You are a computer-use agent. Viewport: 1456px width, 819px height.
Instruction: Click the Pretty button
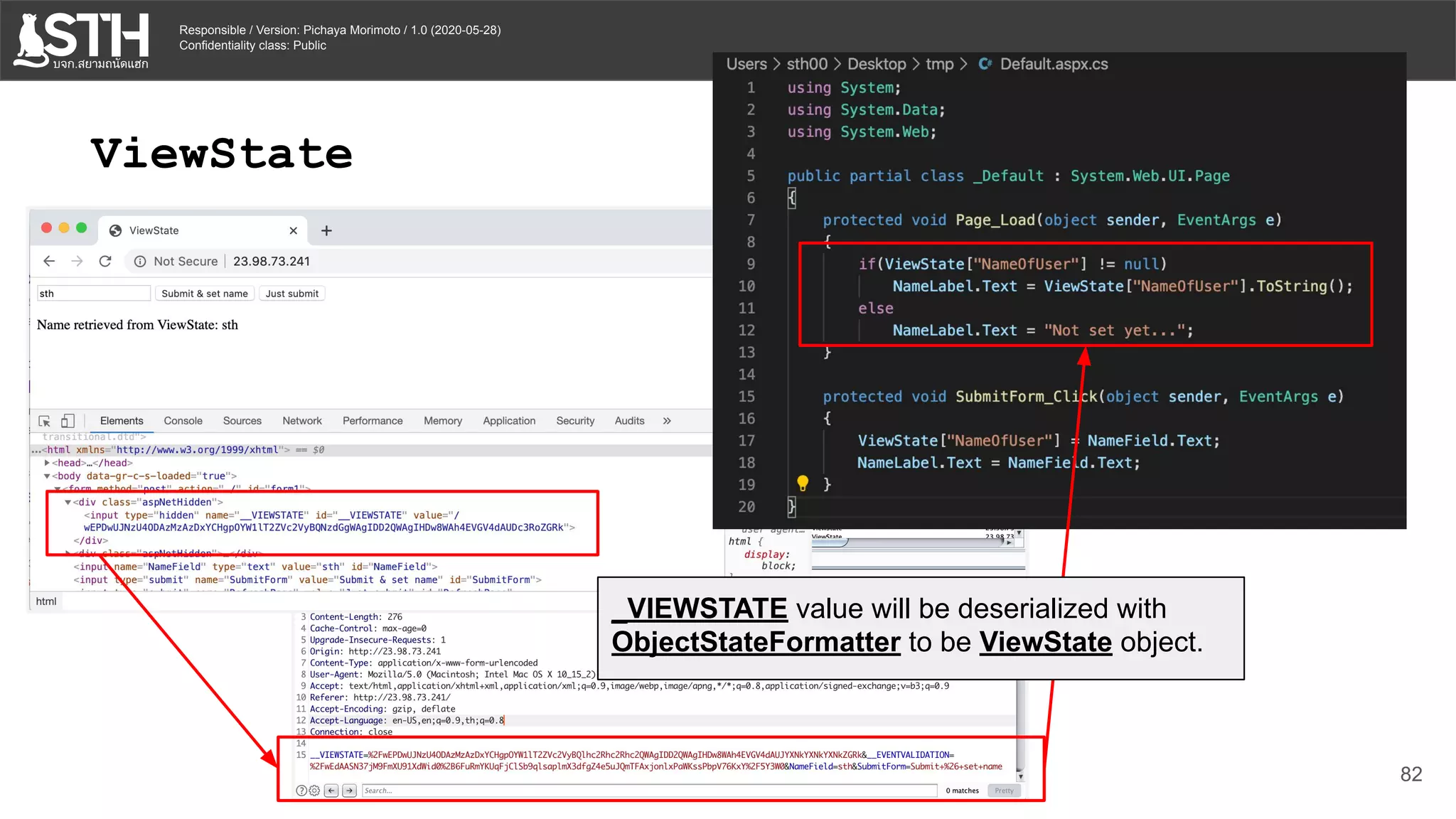pyautogui.click(x=1004, y=791)
